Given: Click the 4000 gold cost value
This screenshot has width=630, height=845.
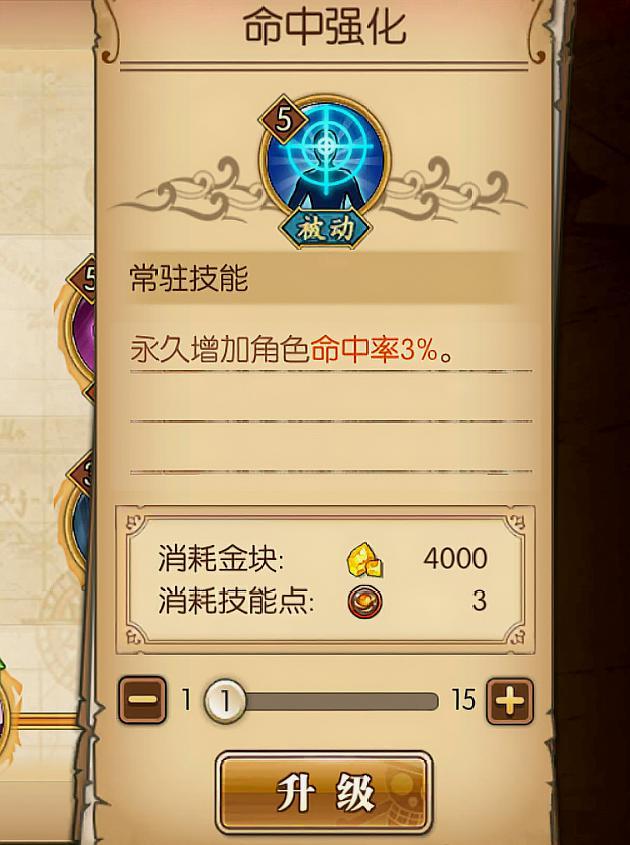Looking at the screenshot, I should [455, 558].
